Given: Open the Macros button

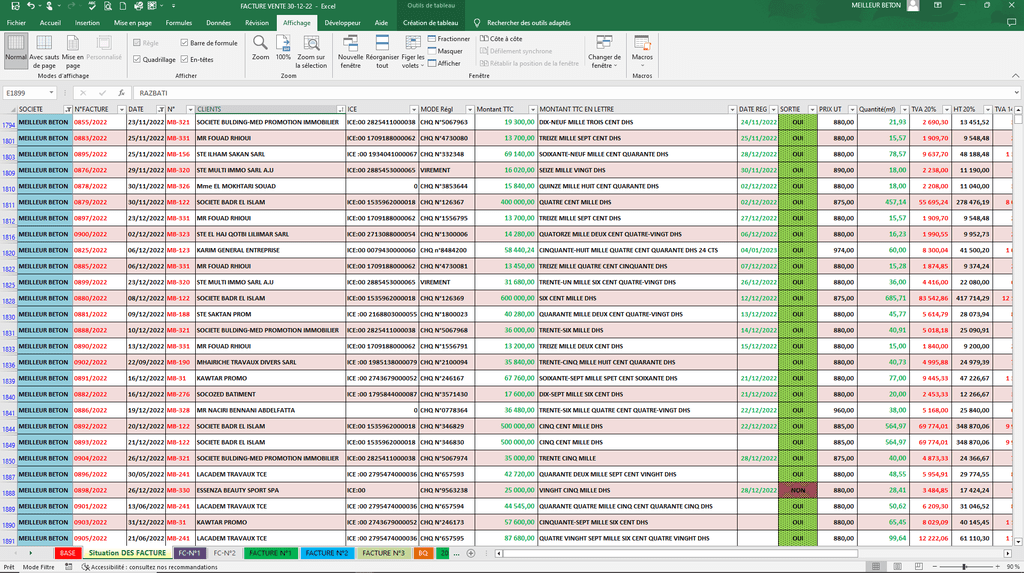Looking at the screenshot, I should (x=642, y=51).
